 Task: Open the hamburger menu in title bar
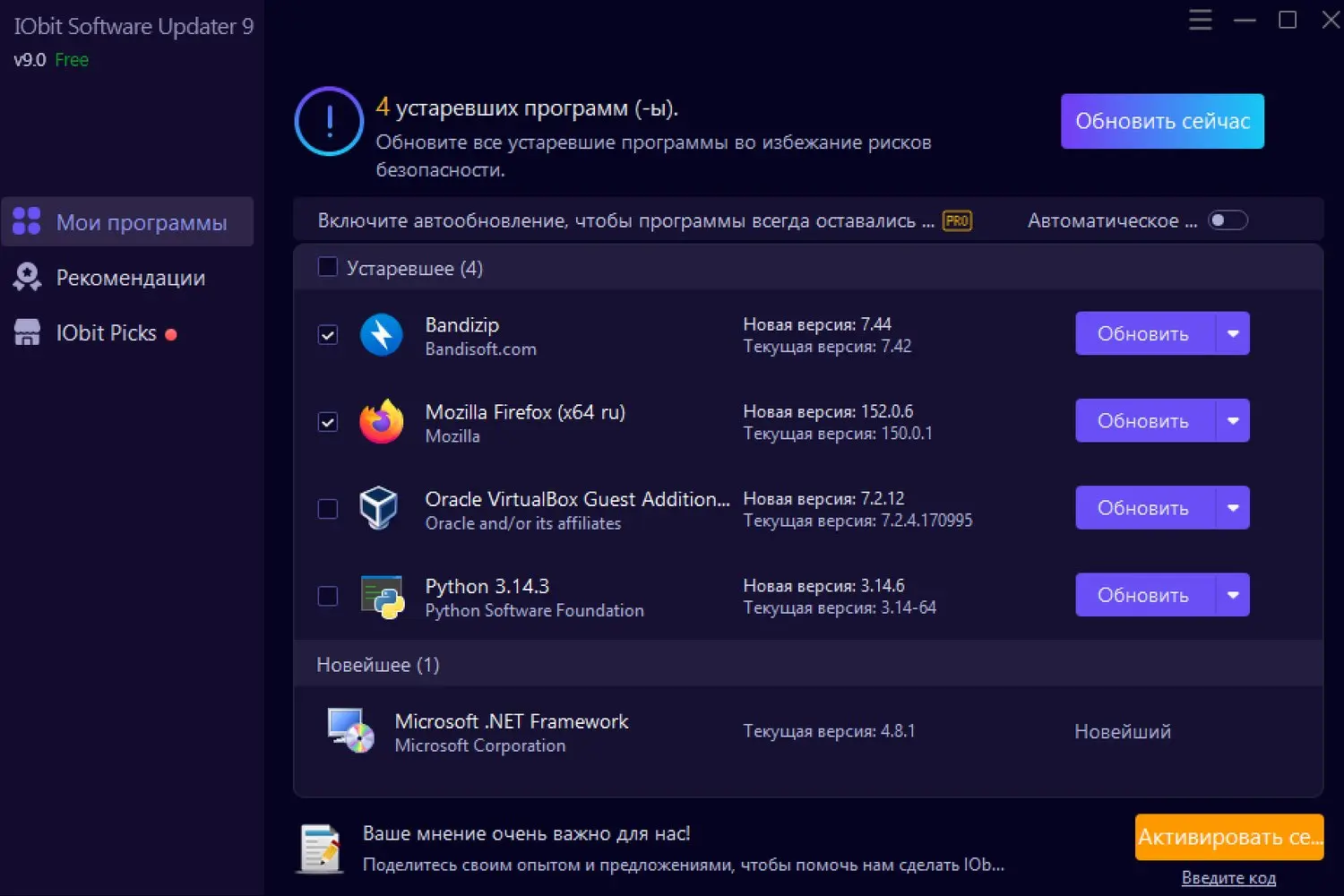coord(1201,20)
